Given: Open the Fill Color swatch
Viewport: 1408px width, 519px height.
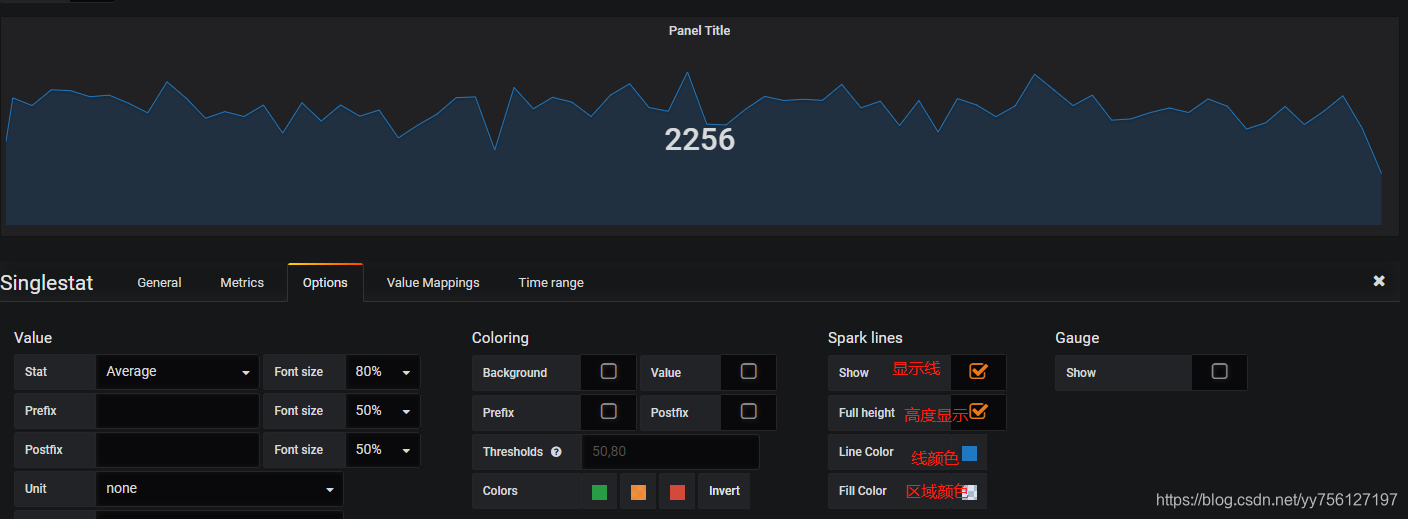Looking at the screenshot, I should click(x=969, y=492).
